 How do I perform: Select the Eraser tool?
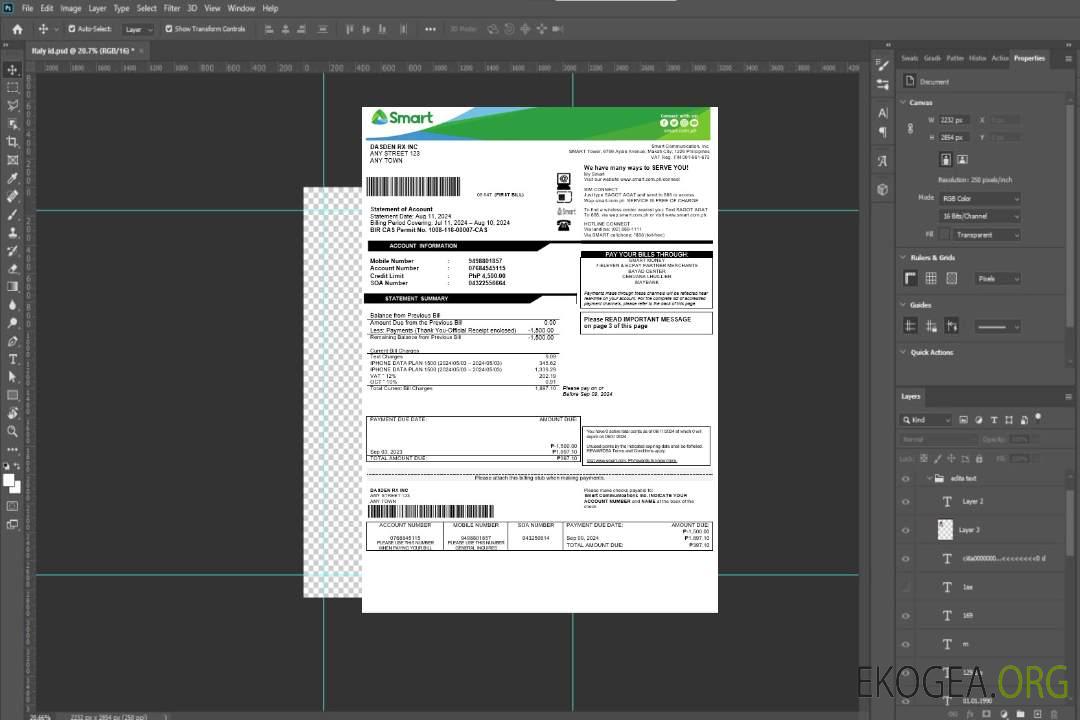pyautogui.click(x=12, y=269)
